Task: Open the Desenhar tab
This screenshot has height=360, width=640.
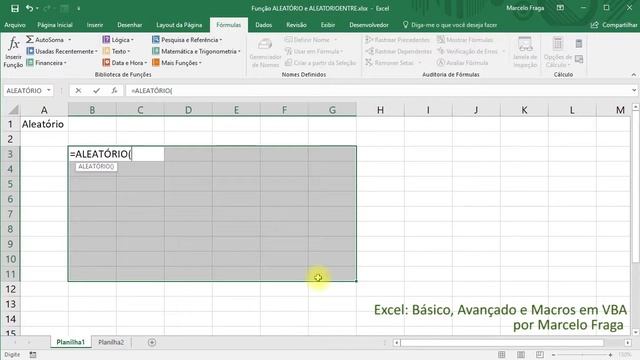Action: [129, 25]
